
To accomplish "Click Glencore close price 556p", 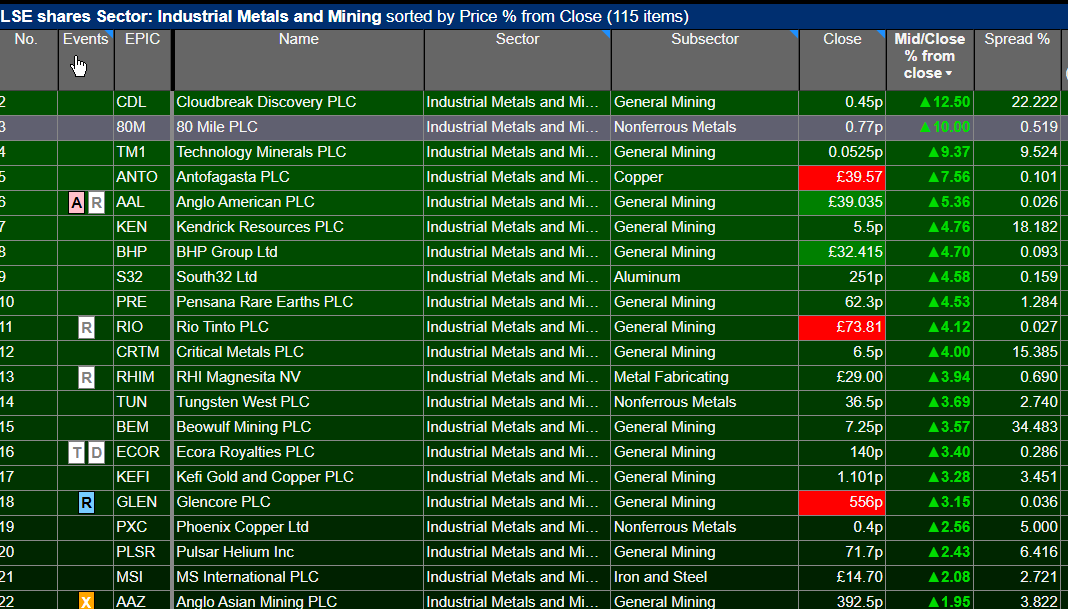I will (842, 503).
